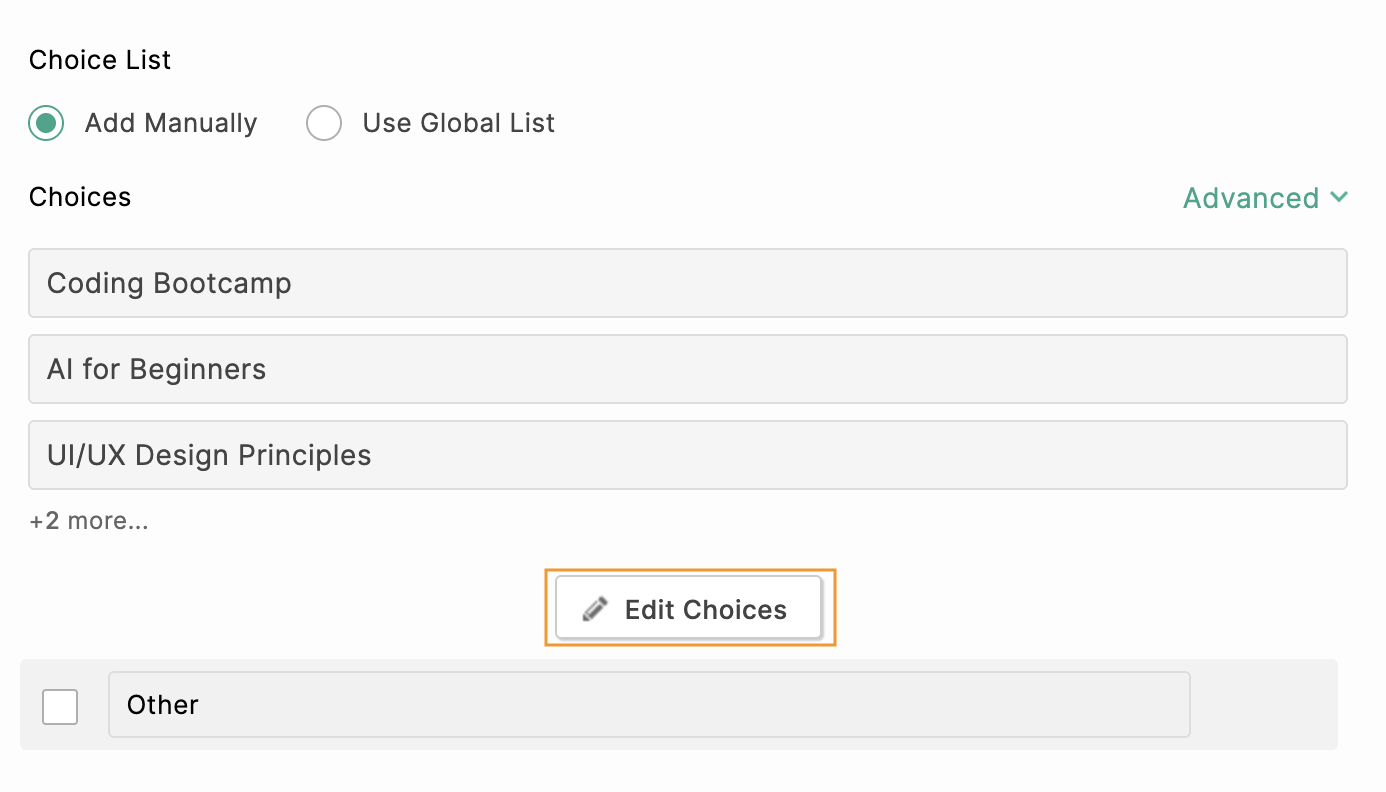Select the Coding Bootcamp choice field
The image size is (1386, 792).
click(688, 283)
